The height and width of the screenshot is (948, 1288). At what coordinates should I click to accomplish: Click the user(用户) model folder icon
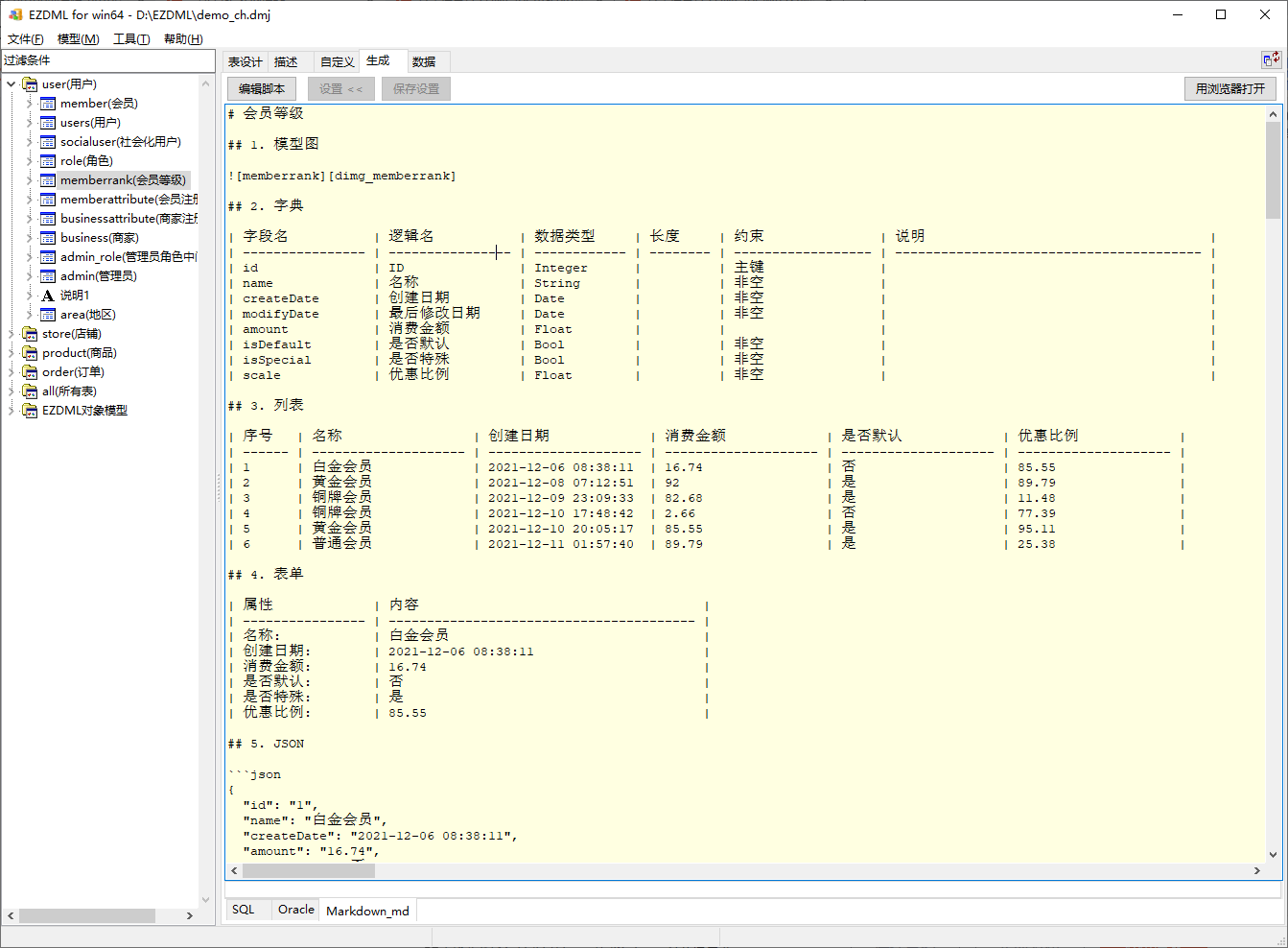pyautogui.click(x=30, y=84)
